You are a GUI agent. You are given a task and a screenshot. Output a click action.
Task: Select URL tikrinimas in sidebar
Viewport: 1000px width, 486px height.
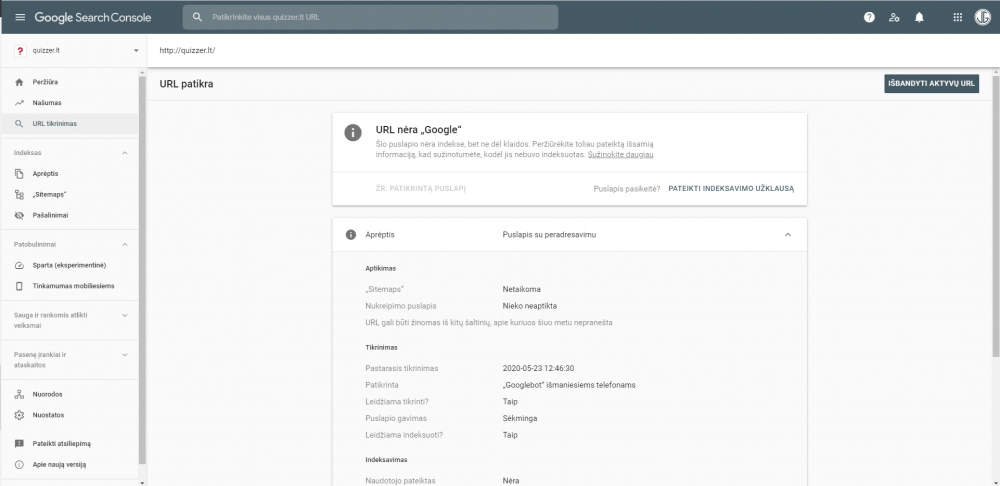tap(69, 124)
